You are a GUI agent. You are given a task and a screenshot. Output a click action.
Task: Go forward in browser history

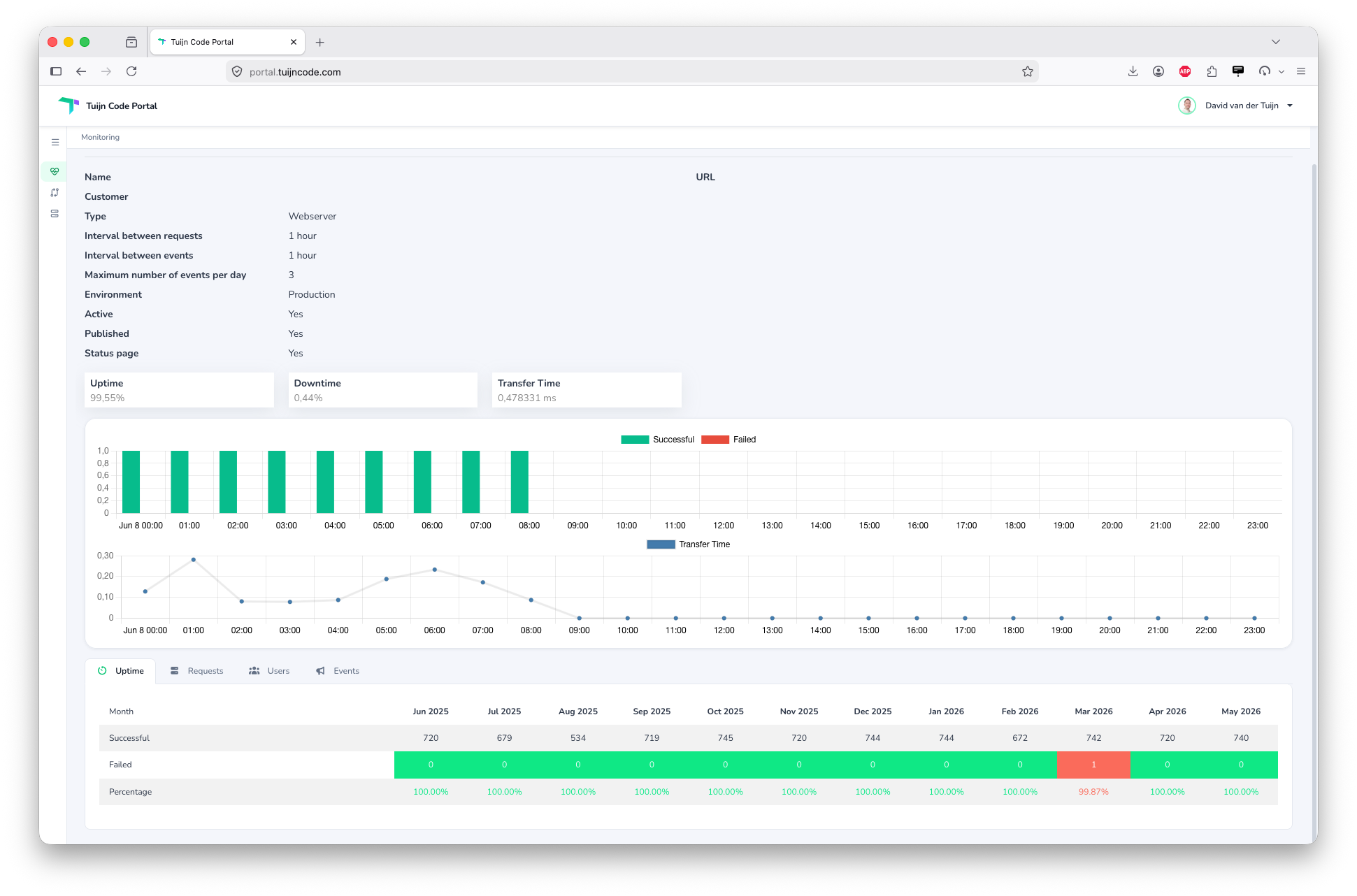click(x=106, y=71)
